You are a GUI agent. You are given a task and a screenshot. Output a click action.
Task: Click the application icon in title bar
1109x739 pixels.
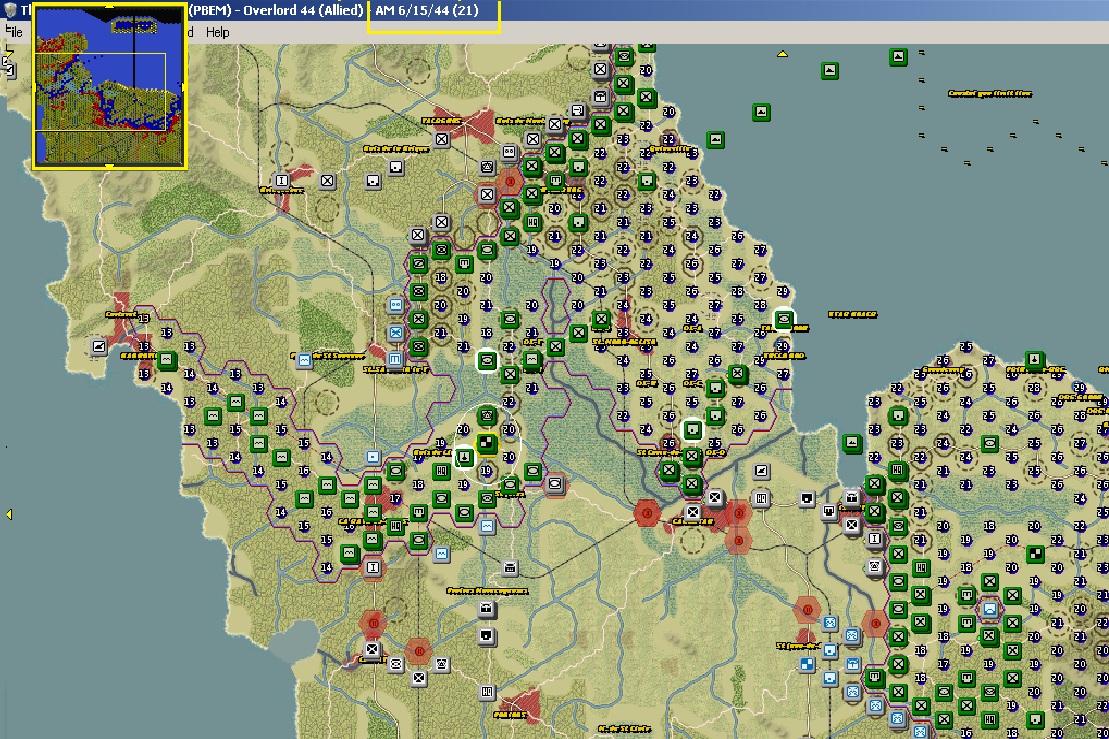click(x=10, y=10)
